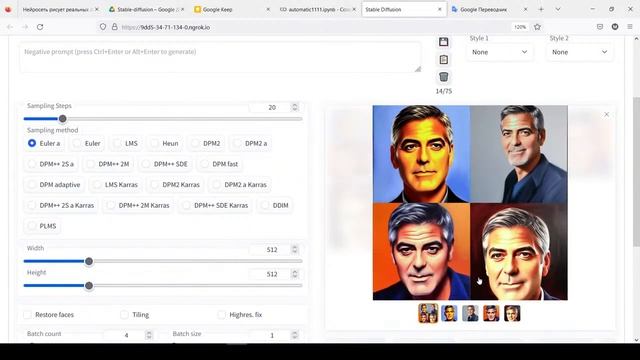Click the Height value stepper arrows

click(295, 274)
